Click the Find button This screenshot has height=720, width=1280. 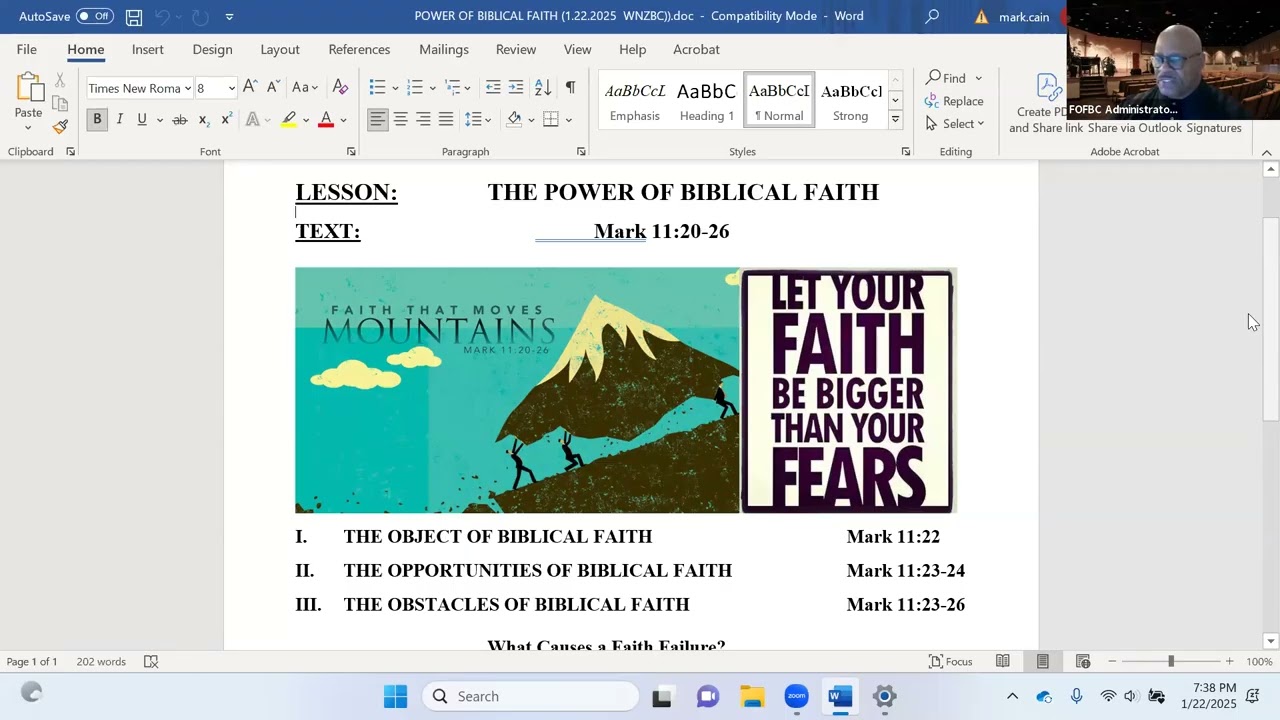pos(945,78)
